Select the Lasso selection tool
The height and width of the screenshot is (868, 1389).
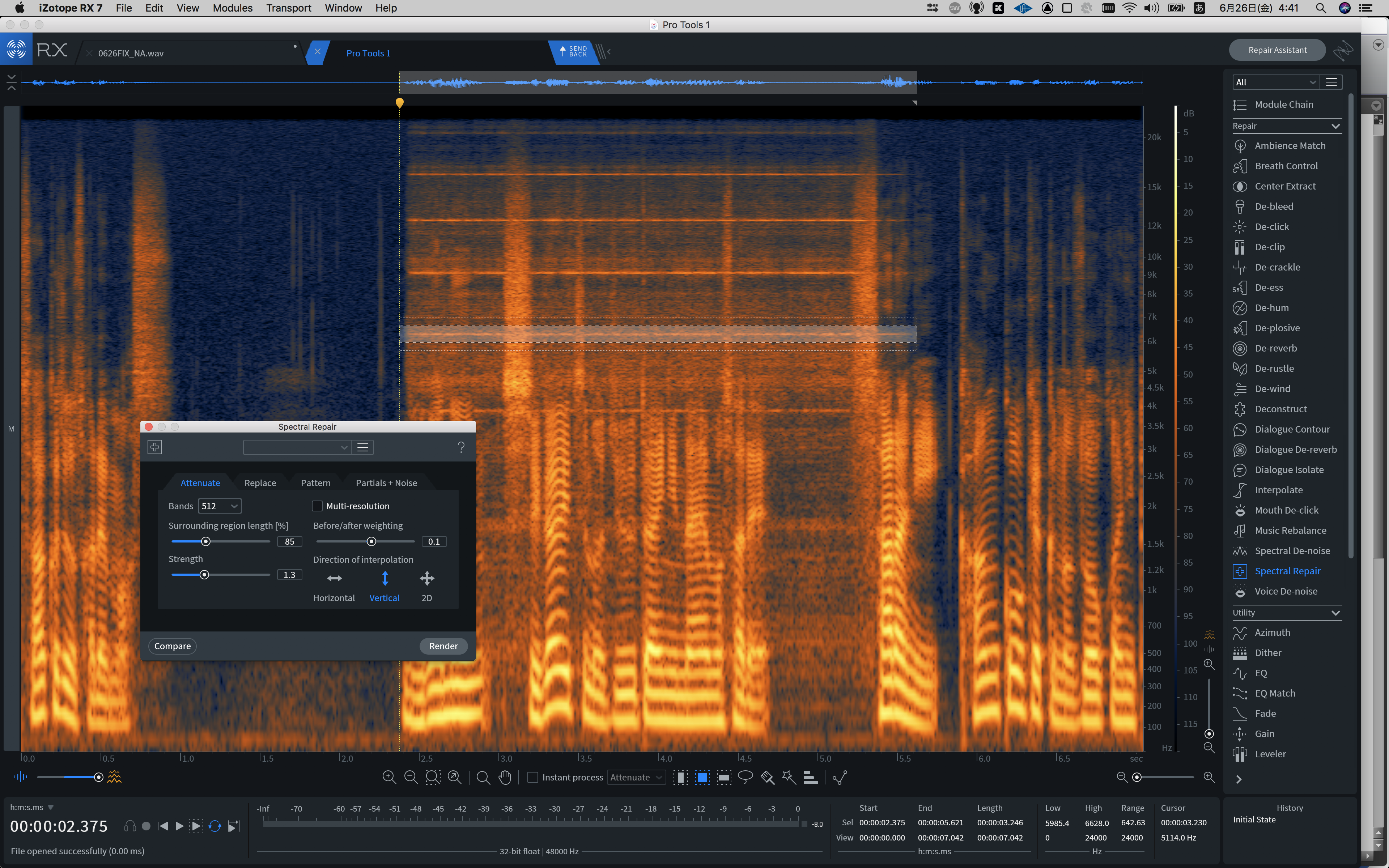click(746, 777)
